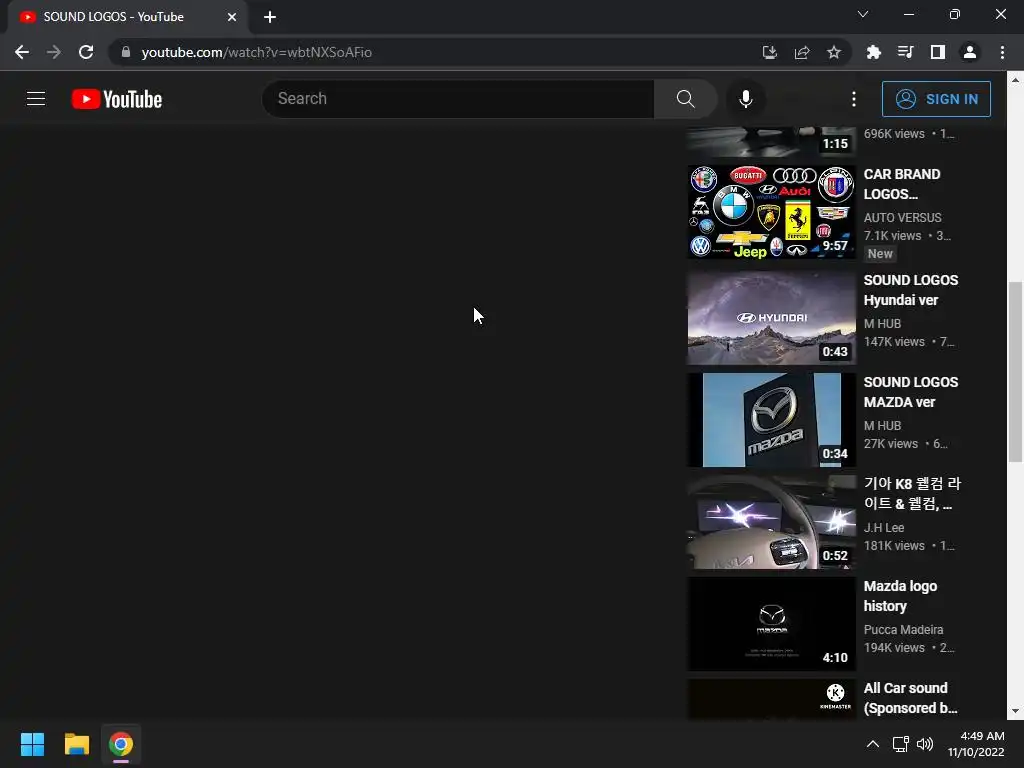This screenshot has height=768, width=1024.
Task: Open media controls icon in Chrome toolbar
Action: click(906, 52)
